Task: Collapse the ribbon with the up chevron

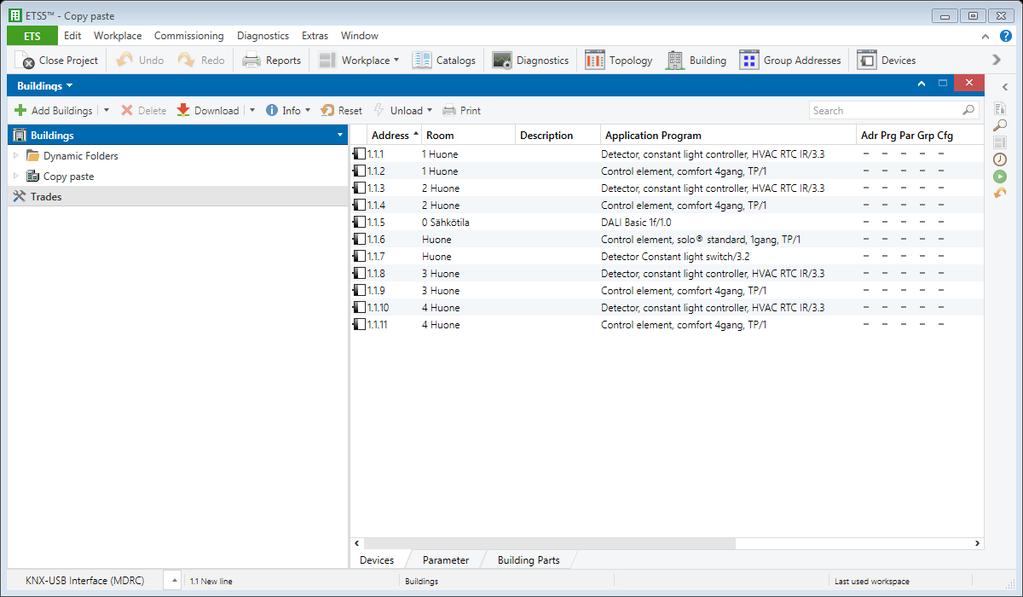Action: click(985, 37)
